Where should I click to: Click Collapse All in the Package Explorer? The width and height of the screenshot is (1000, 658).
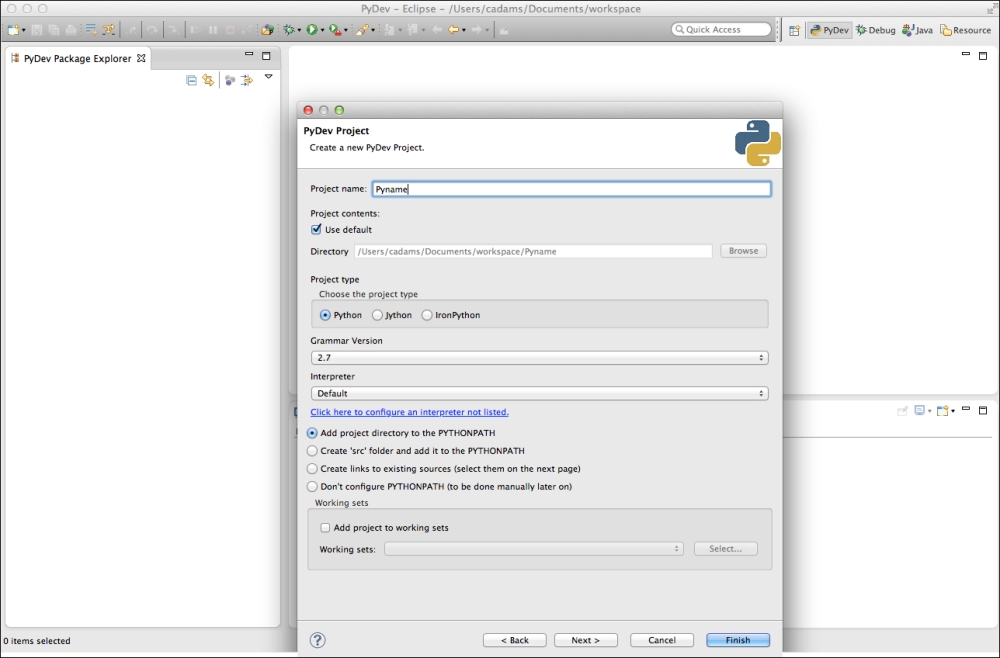coord(191,80)
